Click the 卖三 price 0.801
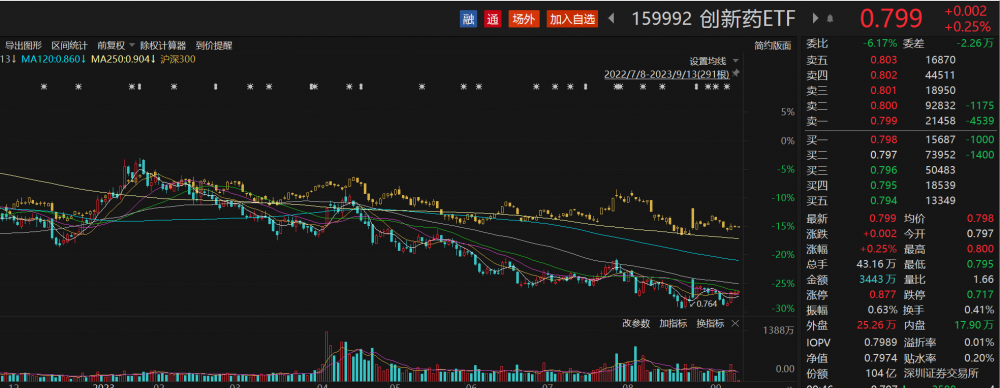The width and height of the screenshot is (1000, 388). tap(885, 91)
